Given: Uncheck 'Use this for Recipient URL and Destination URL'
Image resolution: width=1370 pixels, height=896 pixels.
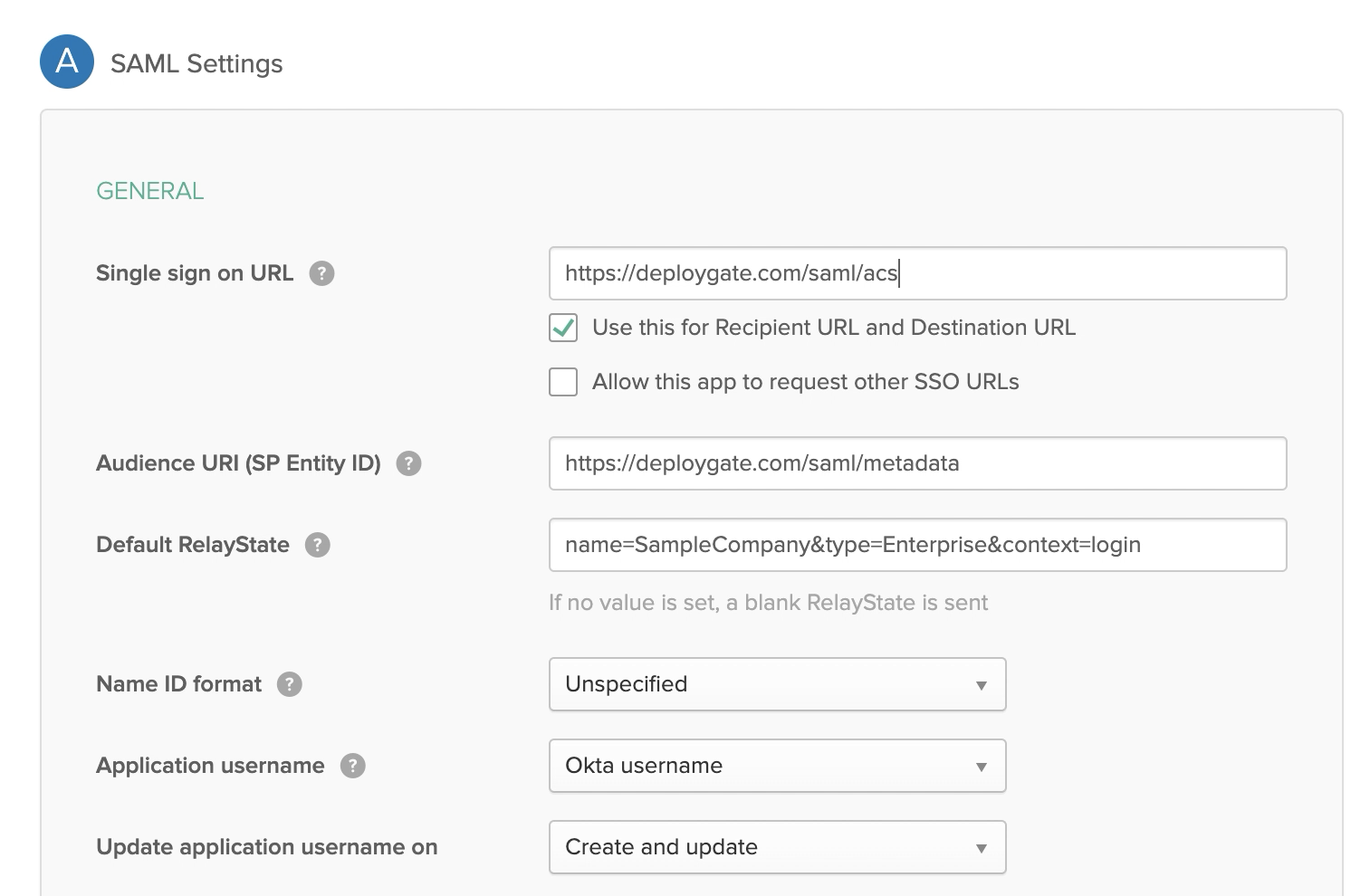Looking at the screenshot, I should point(562,328).
